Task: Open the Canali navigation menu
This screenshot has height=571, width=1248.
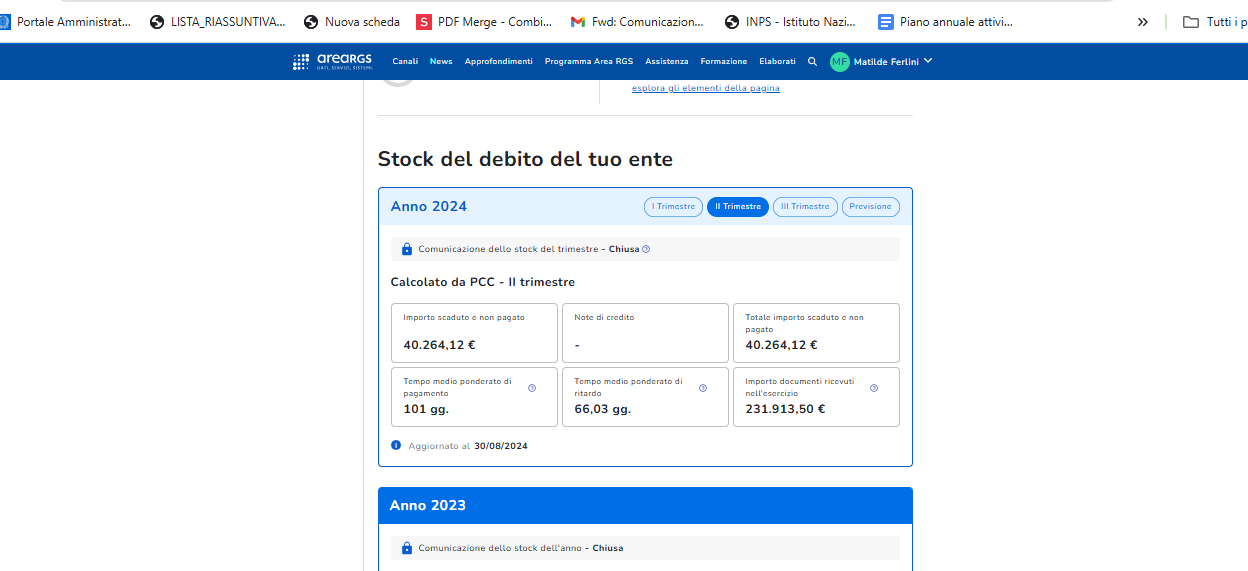Action: click(405, 62)
